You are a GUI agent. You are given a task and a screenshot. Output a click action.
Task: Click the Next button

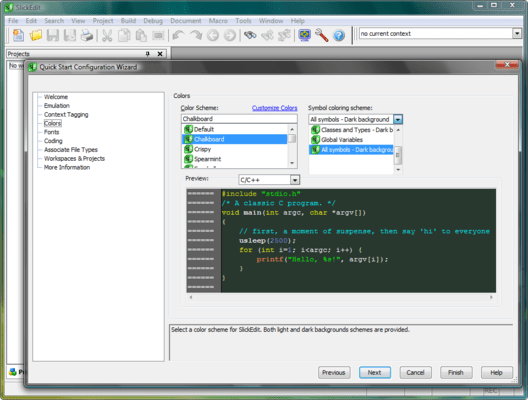coord(375,372)
